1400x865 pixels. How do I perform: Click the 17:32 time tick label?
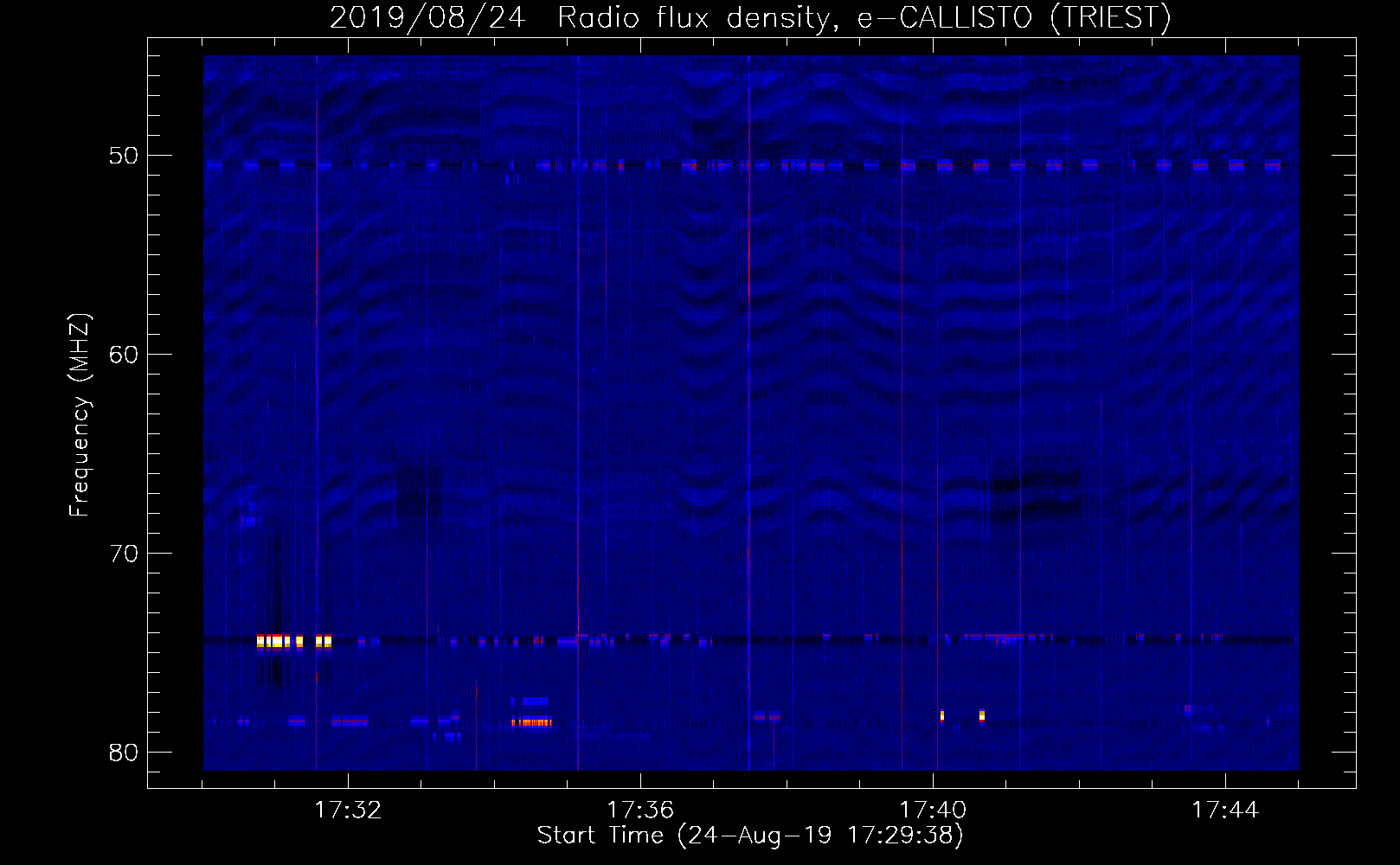[x=348, y=811]
